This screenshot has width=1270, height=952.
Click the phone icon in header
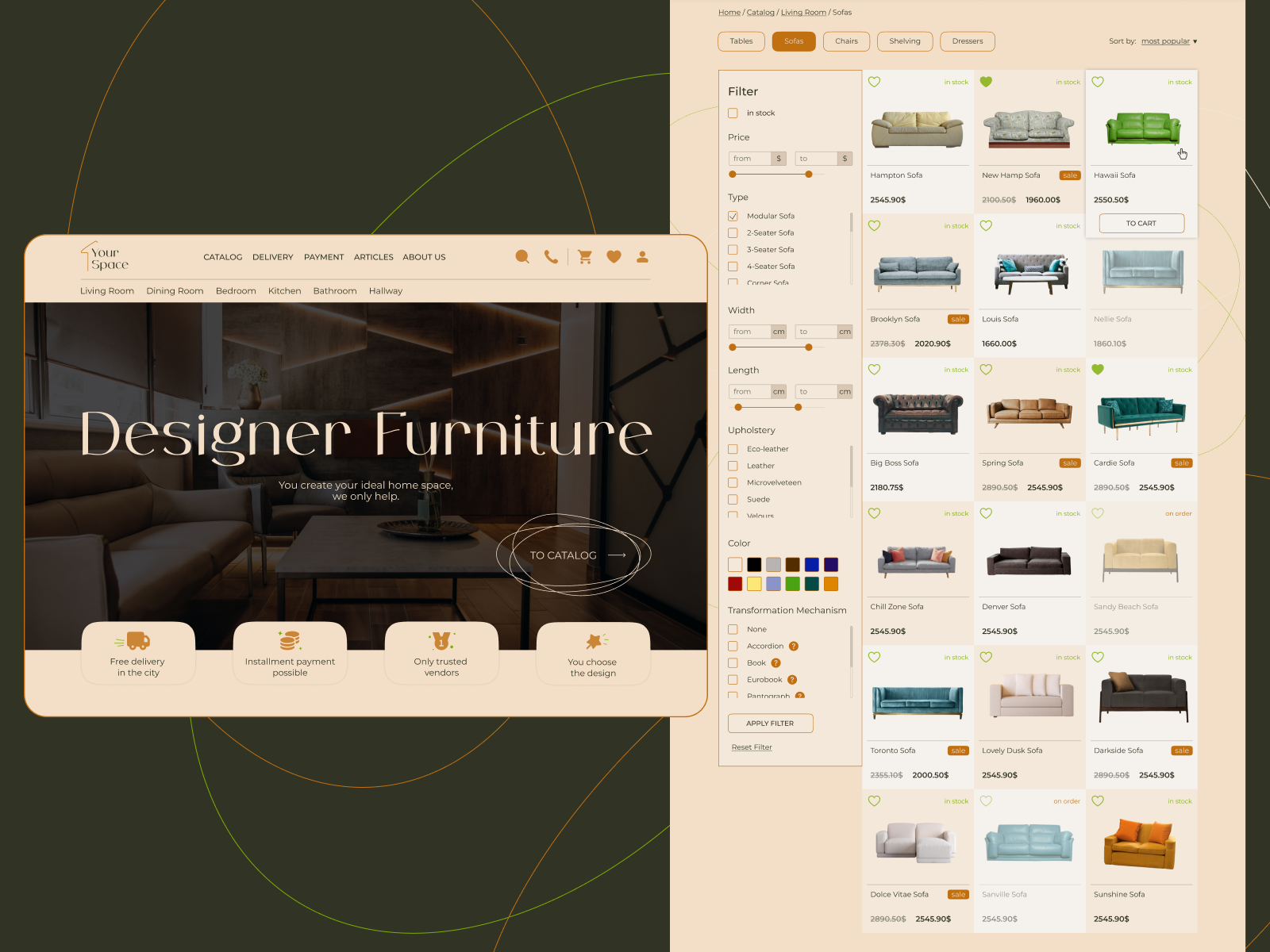click(x=551, y=257)
